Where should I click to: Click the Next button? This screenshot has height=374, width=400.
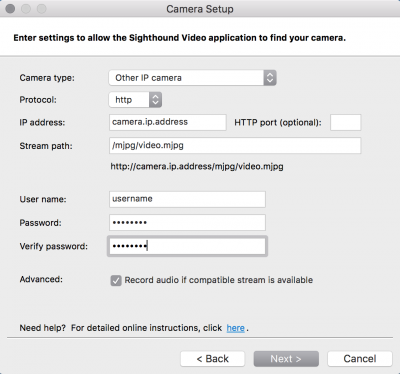(286, 359)
